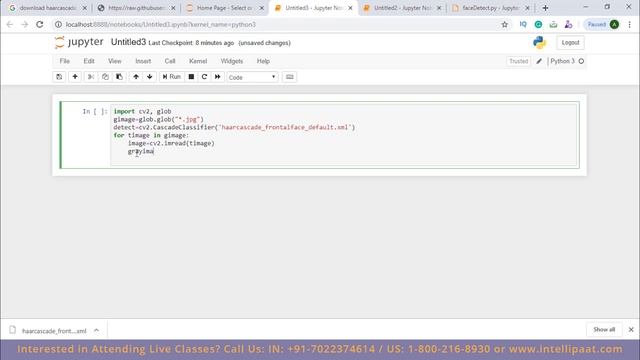Click the green Grammarly extension icon

538,24
